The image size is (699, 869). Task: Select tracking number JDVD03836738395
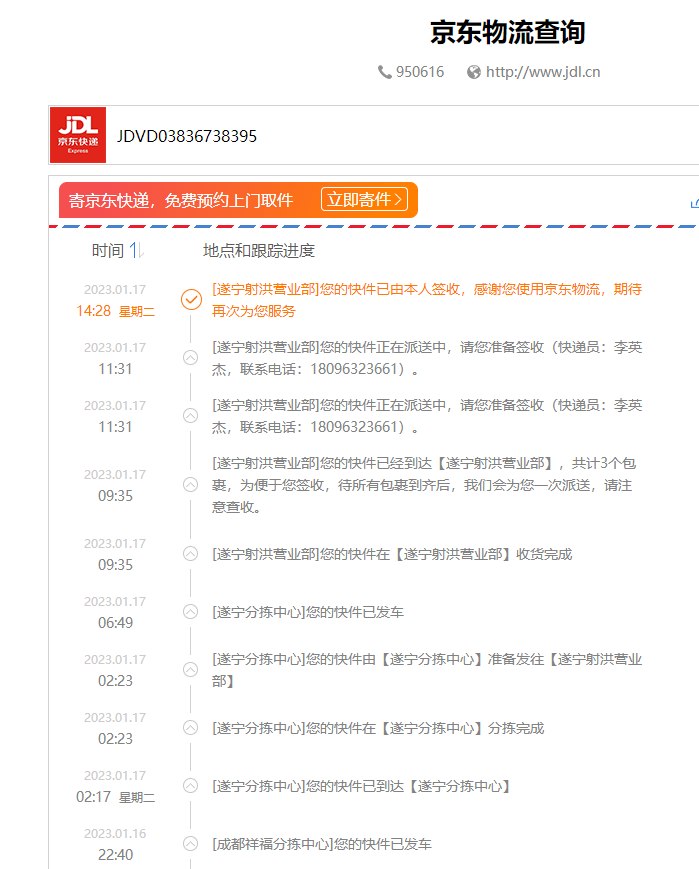187,136
